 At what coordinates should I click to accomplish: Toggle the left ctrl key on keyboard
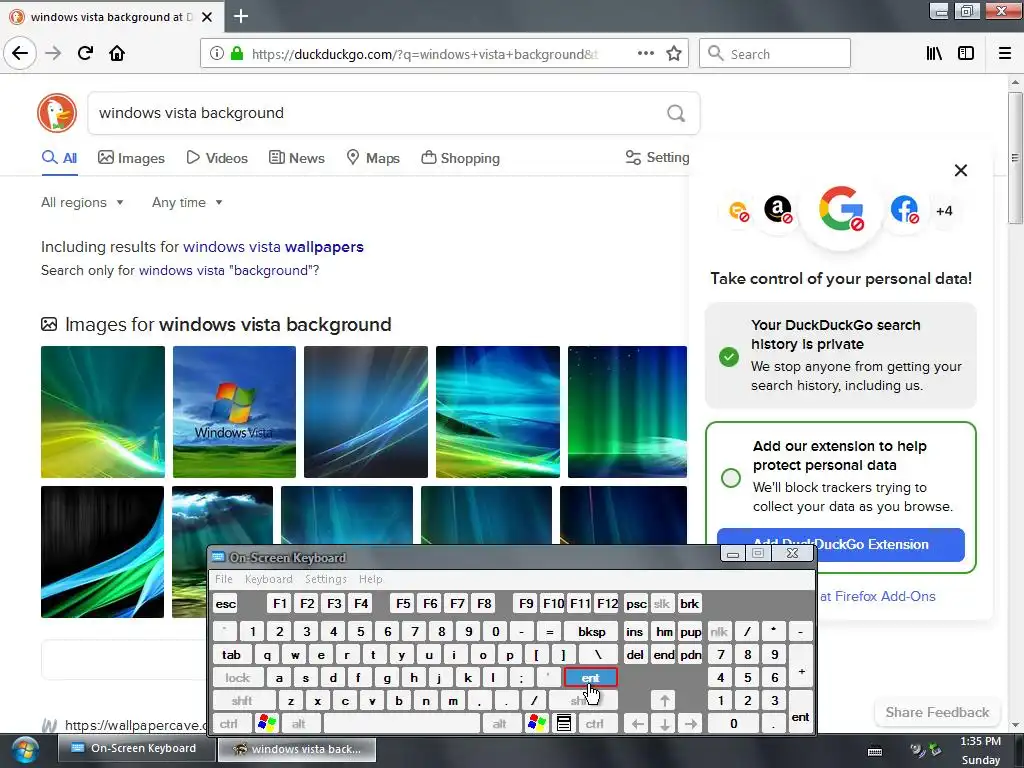(x=229, y=724)
